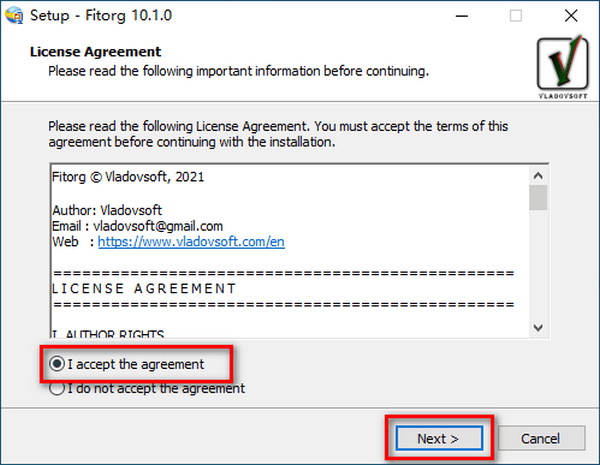This screenshot has height=465, width=600.
Task: Close the Fitorg Setup window
Action: pyautogui.click(x=567, y=16)
